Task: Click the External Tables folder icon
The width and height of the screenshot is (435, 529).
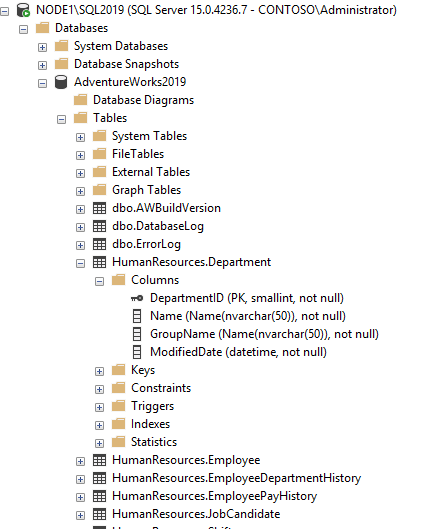Action: (100, 172)
